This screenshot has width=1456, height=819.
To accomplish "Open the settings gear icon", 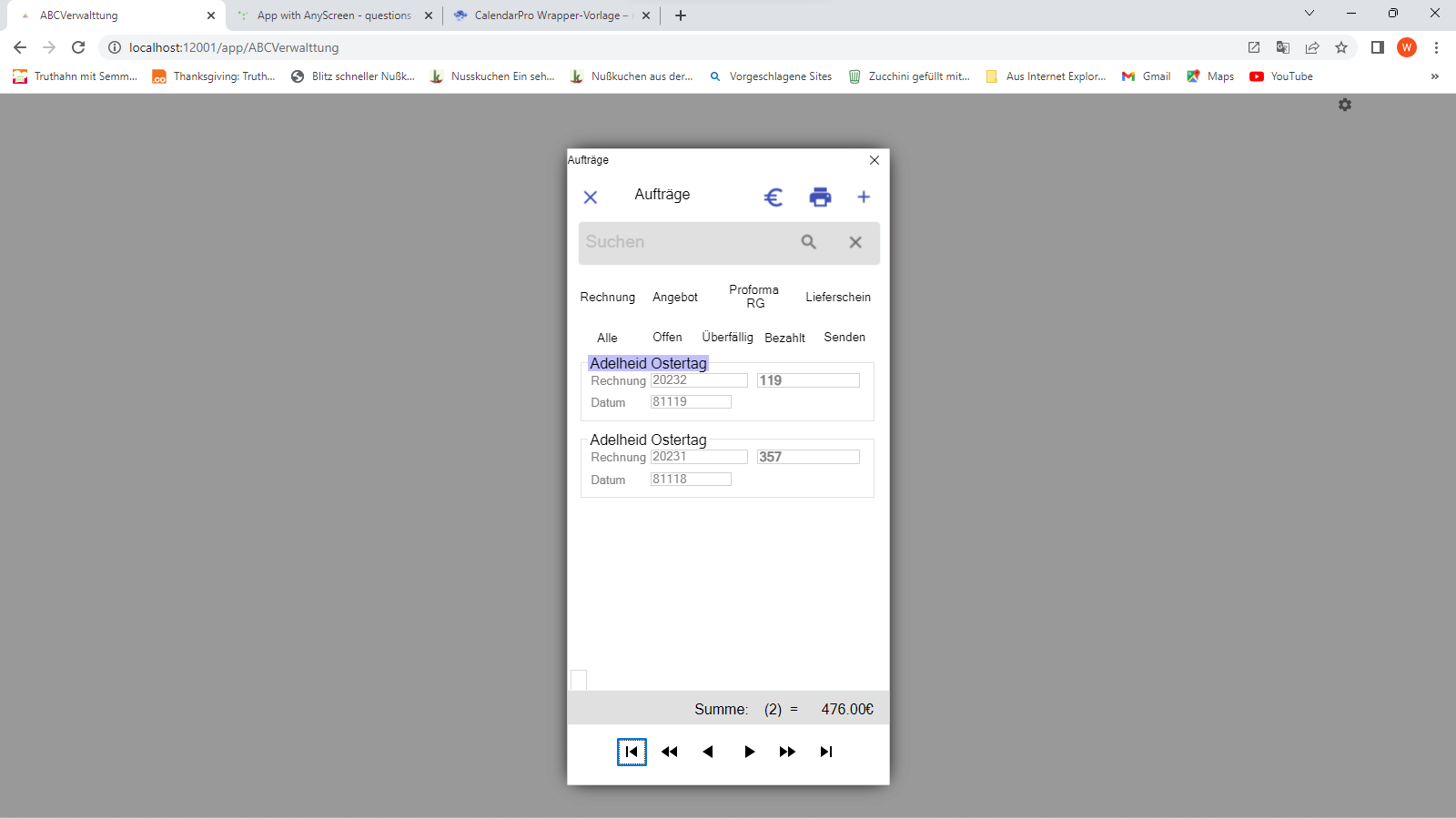I will (1345, 106).
